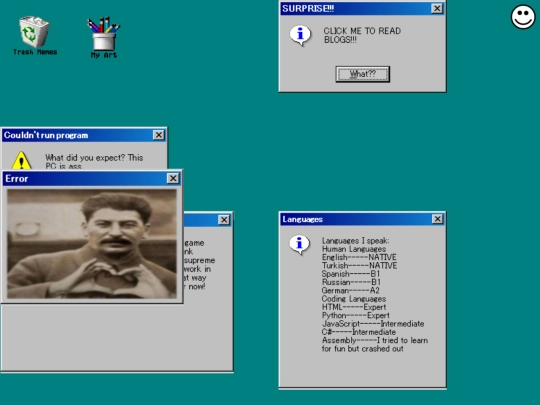Click the 'Russian-----B1' line
The height and width of the screenshot is (405, 540).
(351, 282)
